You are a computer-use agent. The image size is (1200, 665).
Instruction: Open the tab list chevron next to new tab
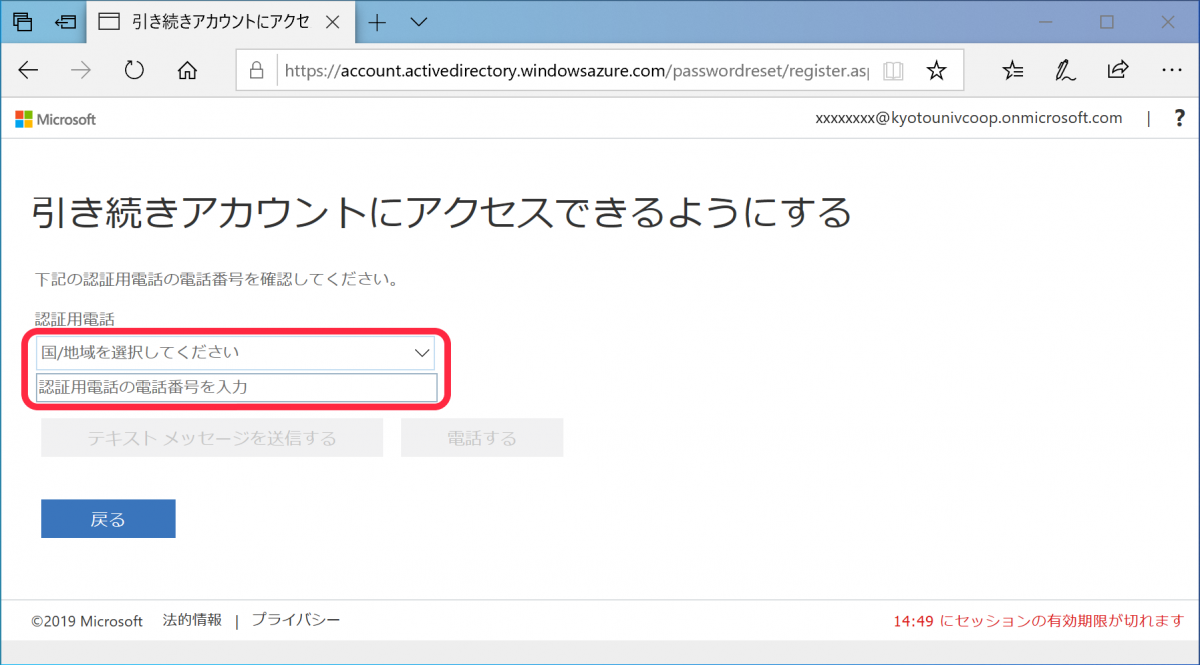pyautogui.click(x=418, y=21)
